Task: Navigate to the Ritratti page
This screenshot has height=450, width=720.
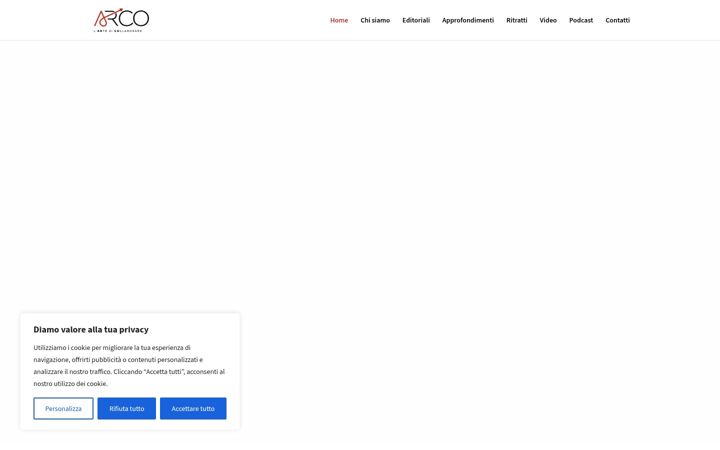Action: pyautogui.click(x=517, y=20)
